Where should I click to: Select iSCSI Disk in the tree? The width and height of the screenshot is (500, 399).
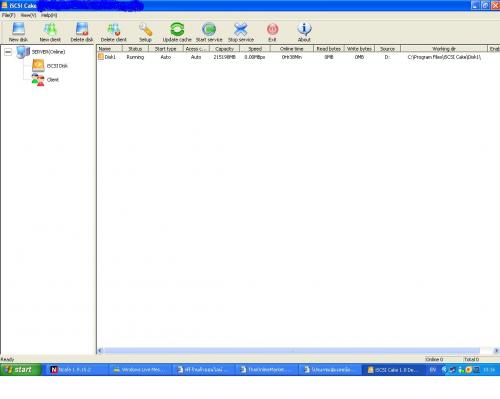click(57, 66)
